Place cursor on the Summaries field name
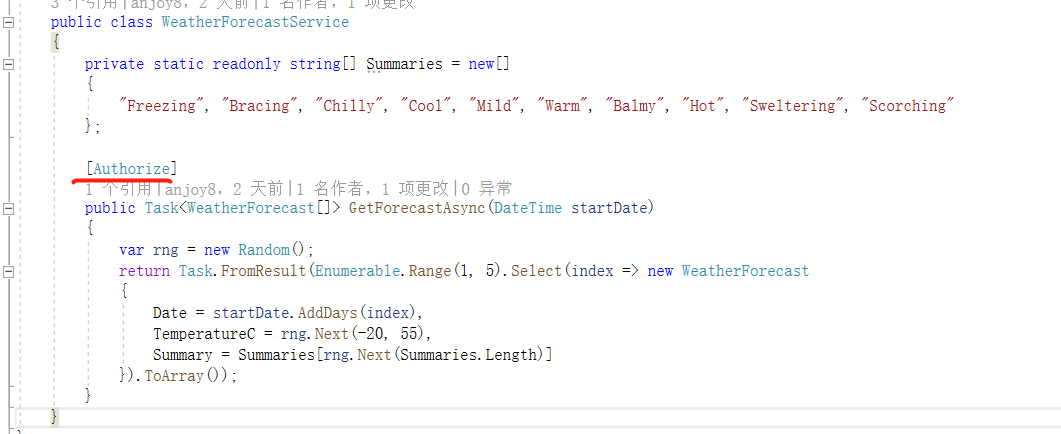1061x434 pixels. [x=404, y=63]
